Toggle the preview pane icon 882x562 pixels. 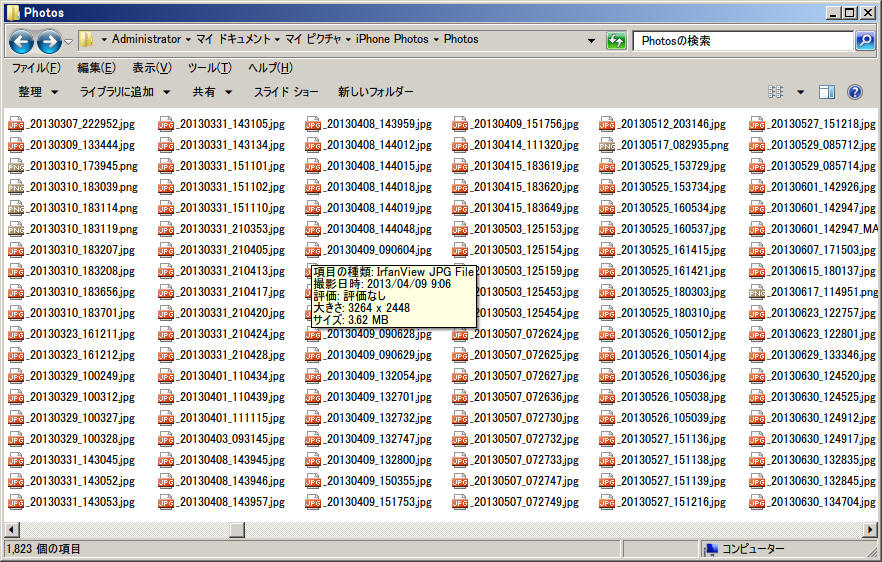[x=826, y=92]
